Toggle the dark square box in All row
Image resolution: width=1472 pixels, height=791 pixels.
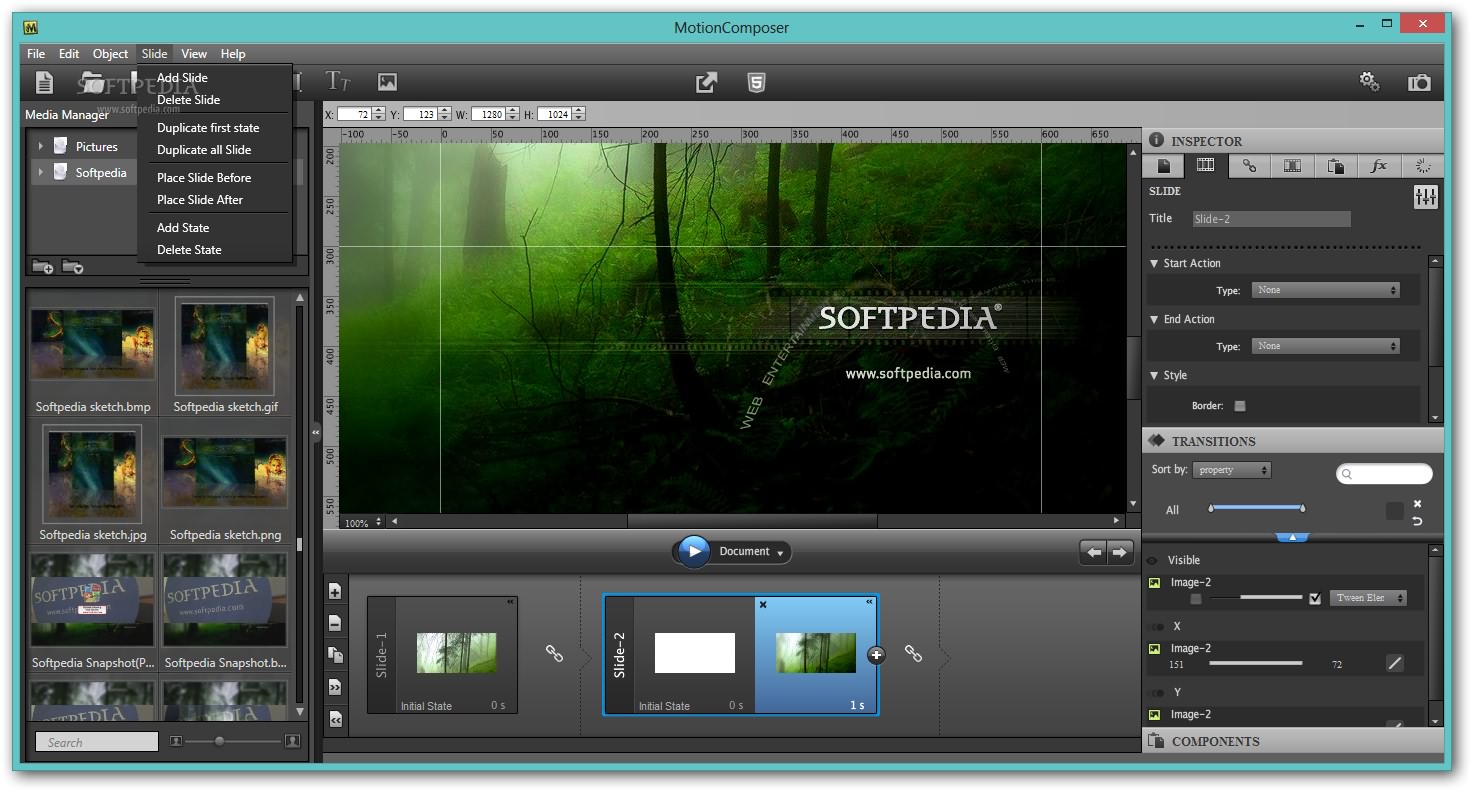coord(1394,511)
